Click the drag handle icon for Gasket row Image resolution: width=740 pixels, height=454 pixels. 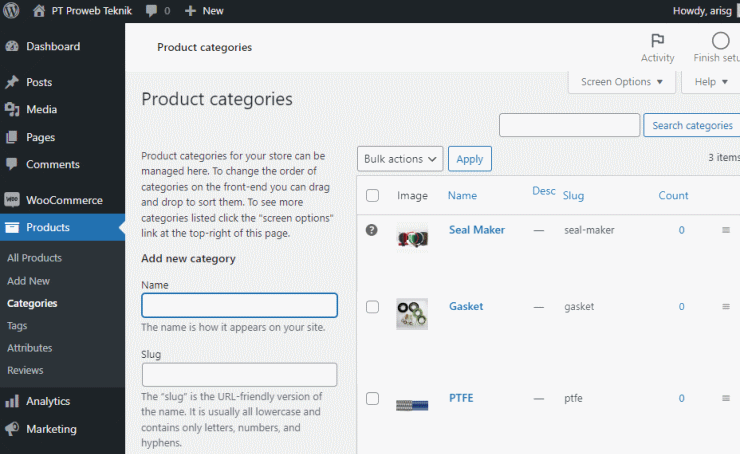[x=726, y=306]
